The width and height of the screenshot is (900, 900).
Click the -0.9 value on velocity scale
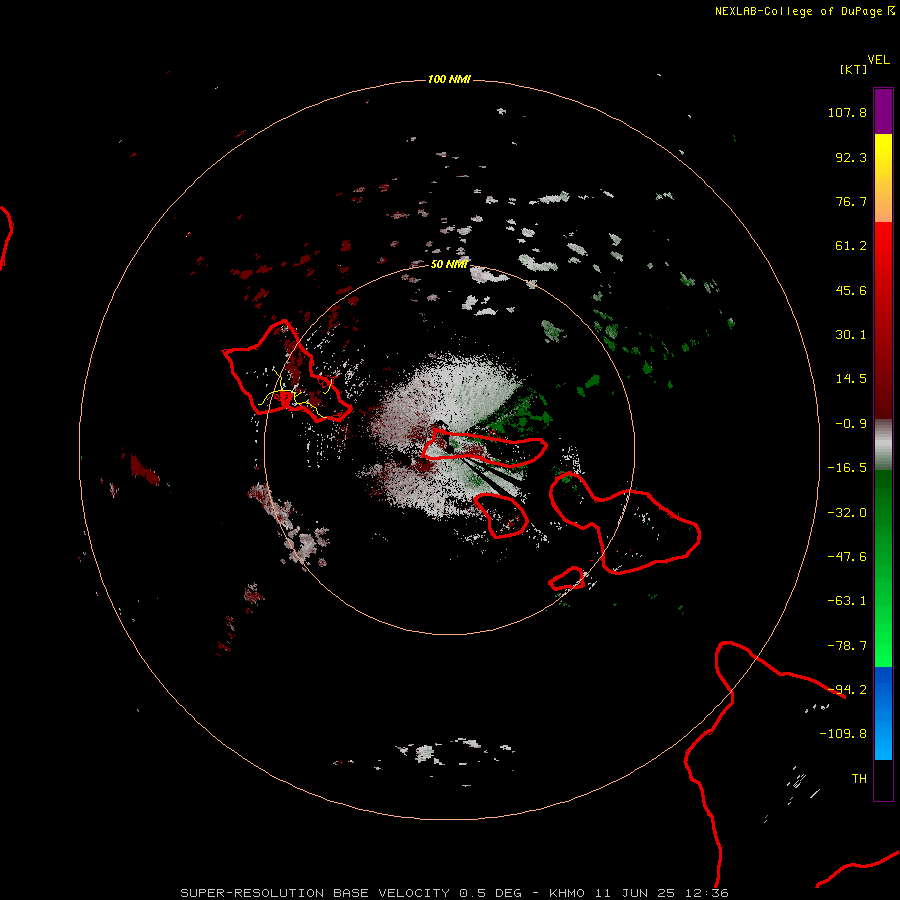pos(851,424)
